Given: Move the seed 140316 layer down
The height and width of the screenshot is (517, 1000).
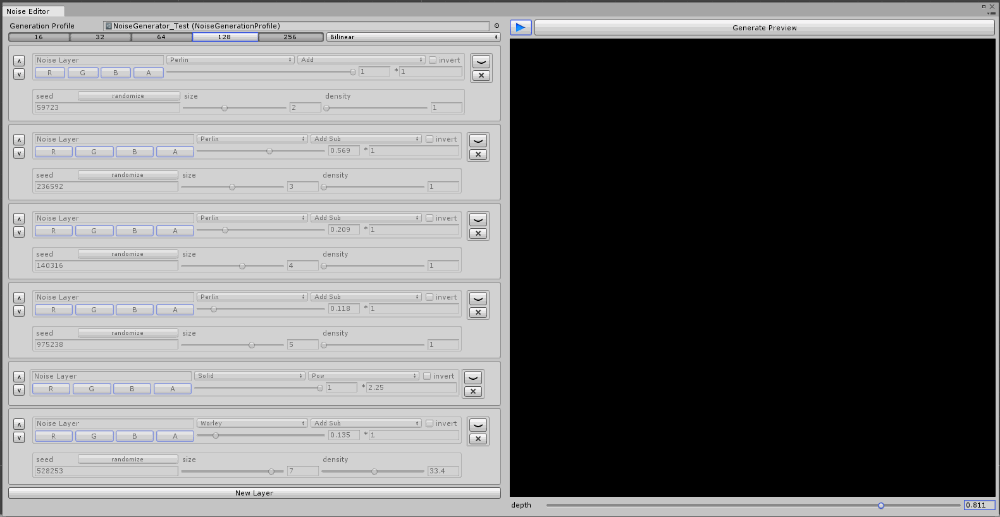Looking at the screenshot, I should tap(19, 233).
